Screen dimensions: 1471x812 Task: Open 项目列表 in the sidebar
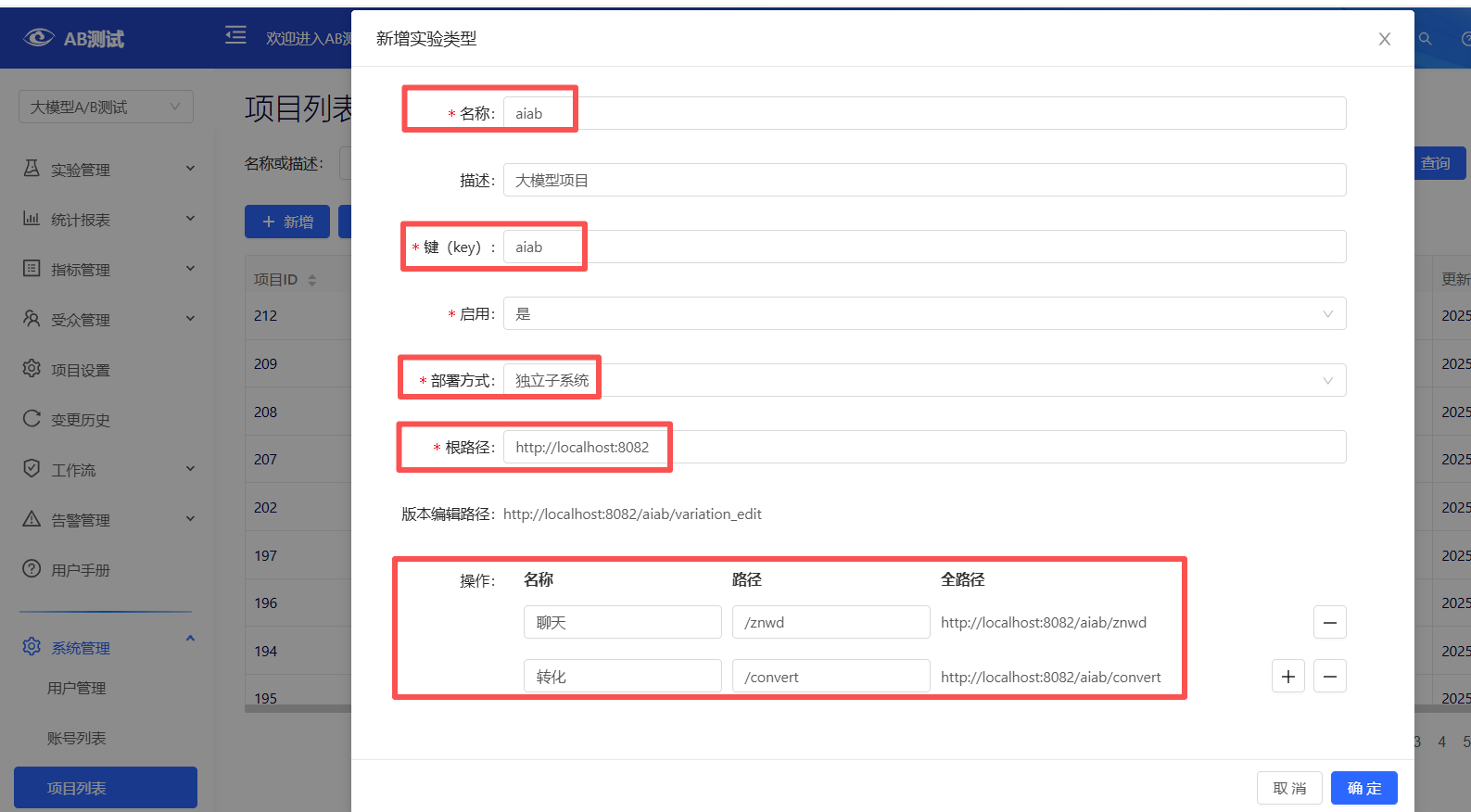click(x=106, y=788)
